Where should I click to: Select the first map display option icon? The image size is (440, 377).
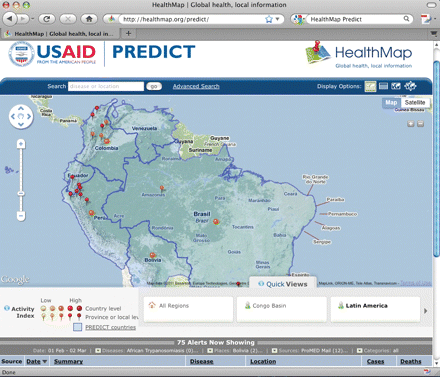click(x=370, y=86)
